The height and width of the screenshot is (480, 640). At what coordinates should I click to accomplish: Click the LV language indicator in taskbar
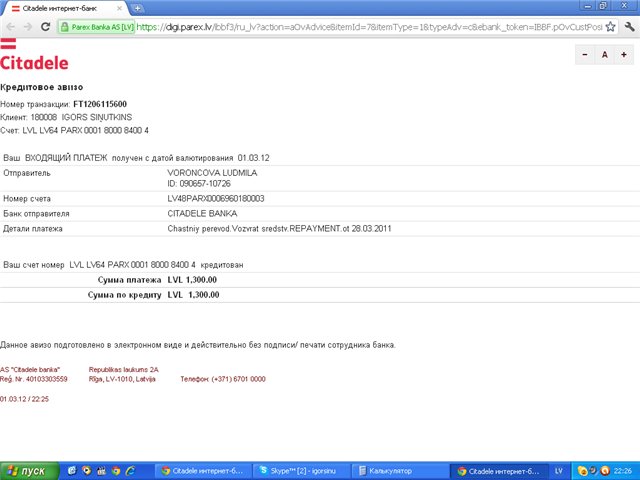coord(559,471)
